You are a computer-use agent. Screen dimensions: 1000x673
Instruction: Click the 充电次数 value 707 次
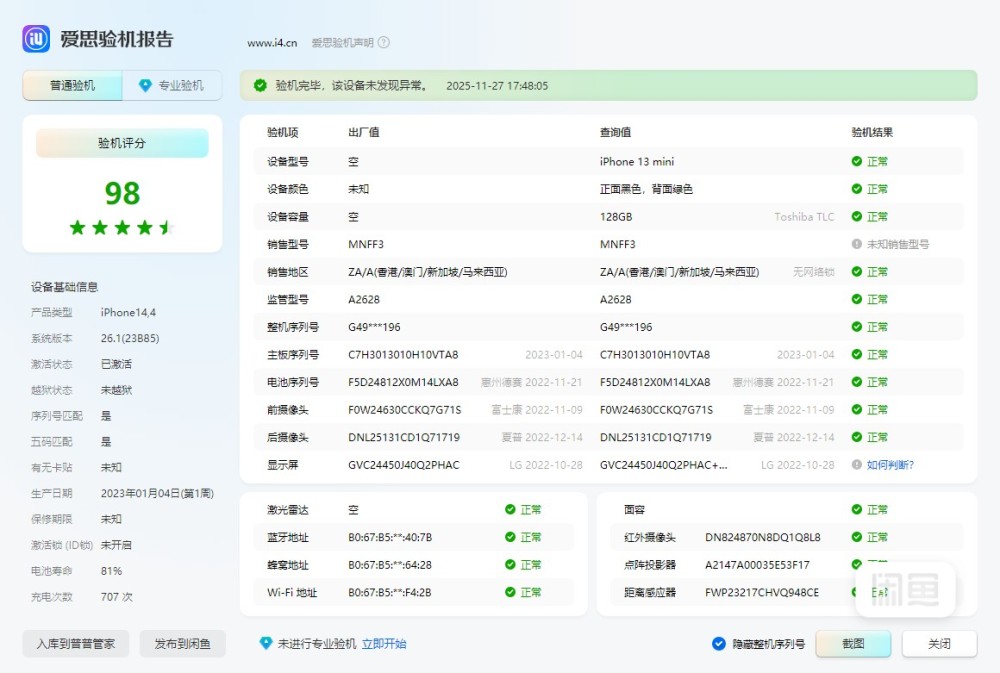[117, 596]
